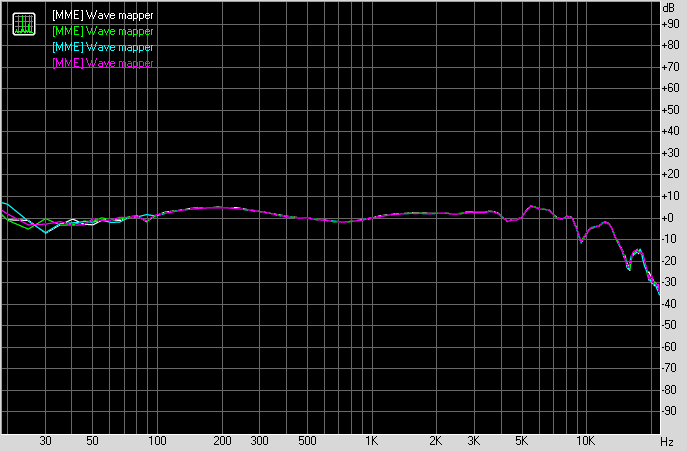This screenshot has width=687, height=451.
Task: Click the +20 dB axis label
Action: (x=671, y=174)
